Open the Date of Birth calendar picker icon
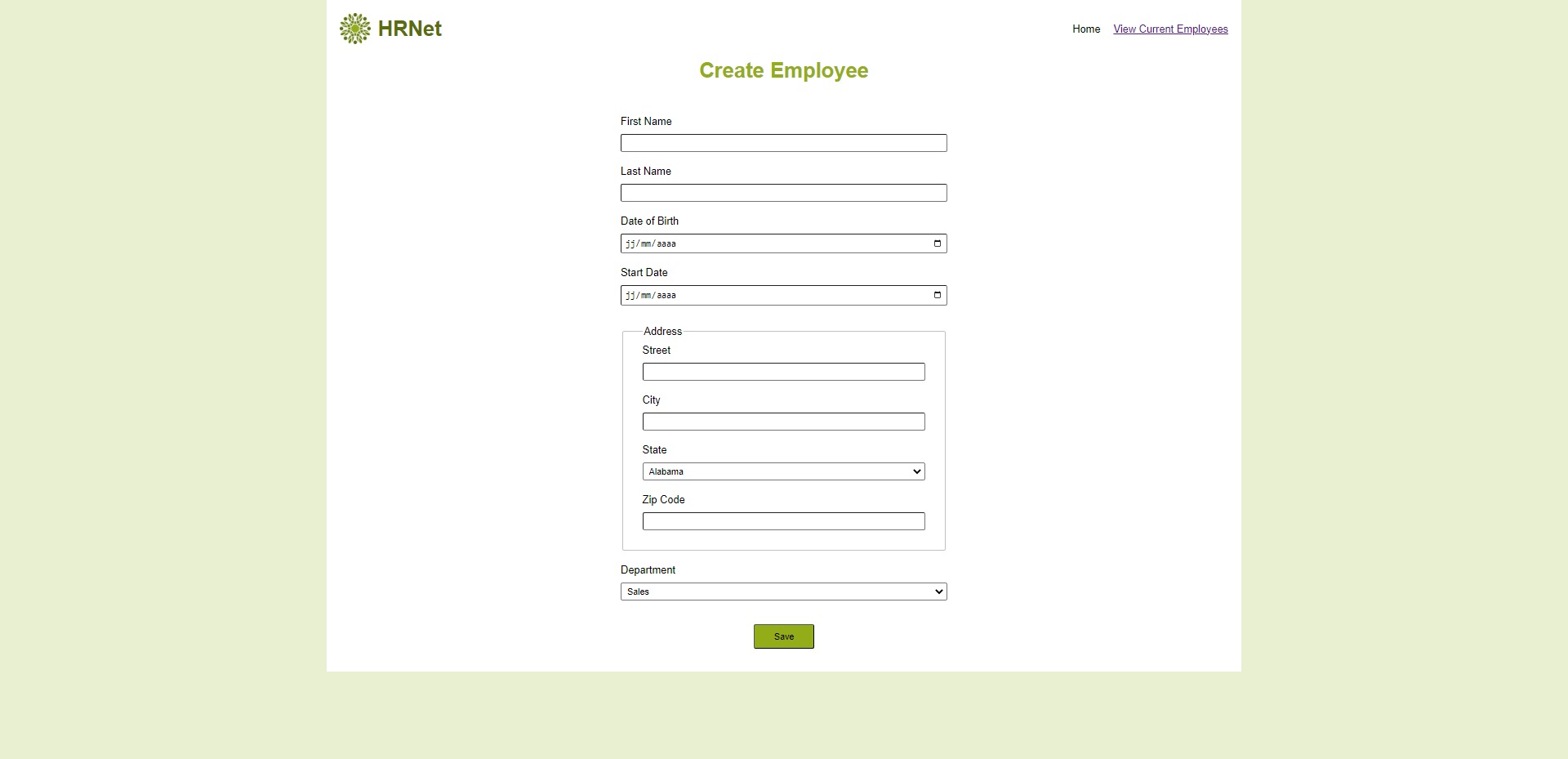Viewport: 1568px width, 759px height. click(938, 243)
